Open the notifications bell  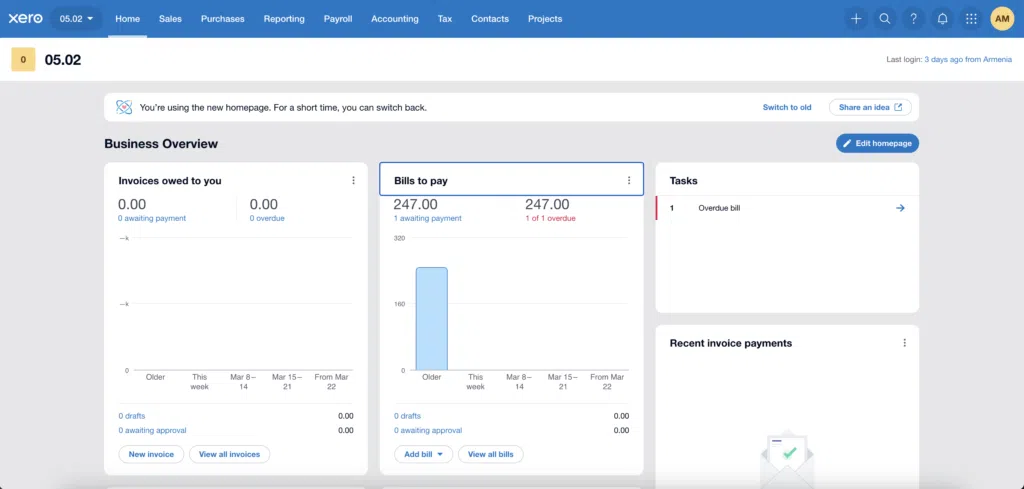tap(942, 19)
